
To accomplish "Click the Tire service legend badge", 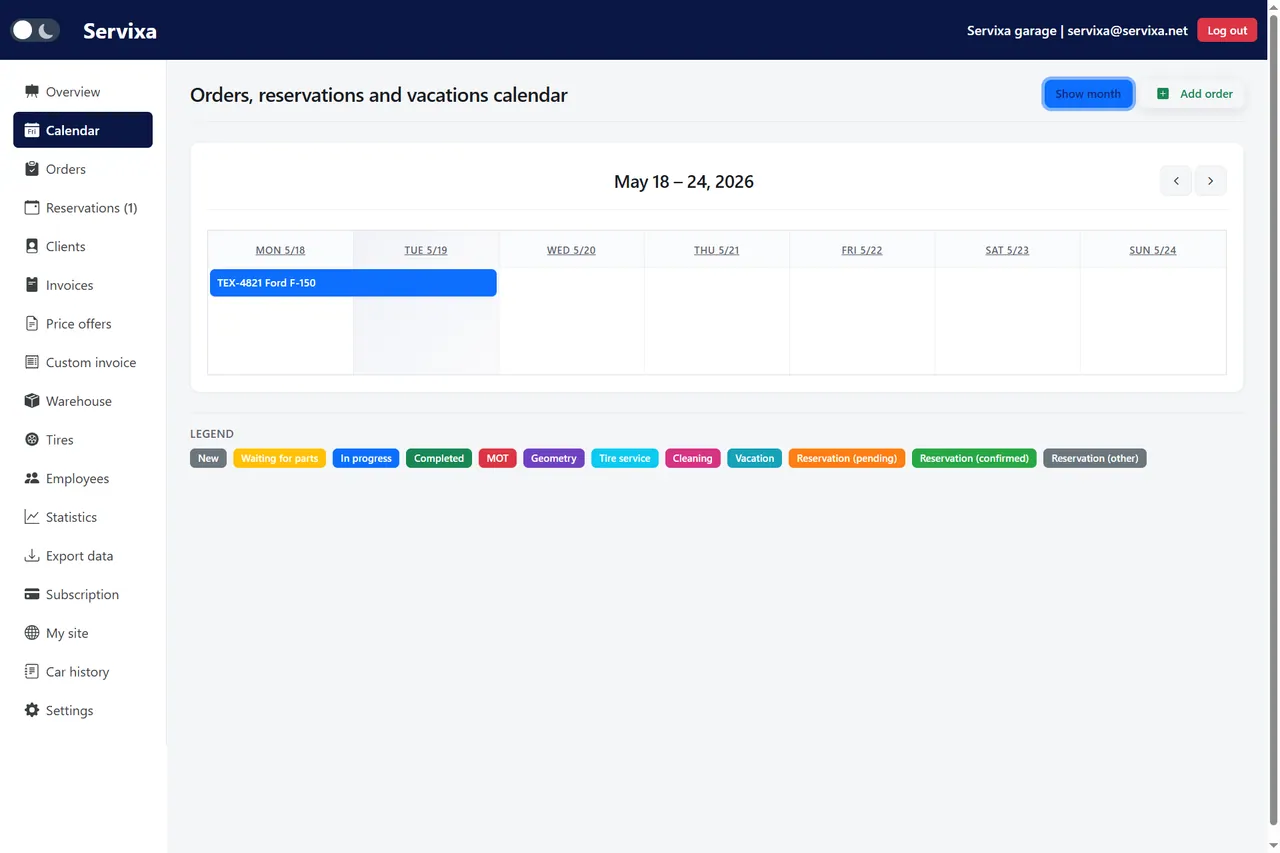I will coord(625,458).
